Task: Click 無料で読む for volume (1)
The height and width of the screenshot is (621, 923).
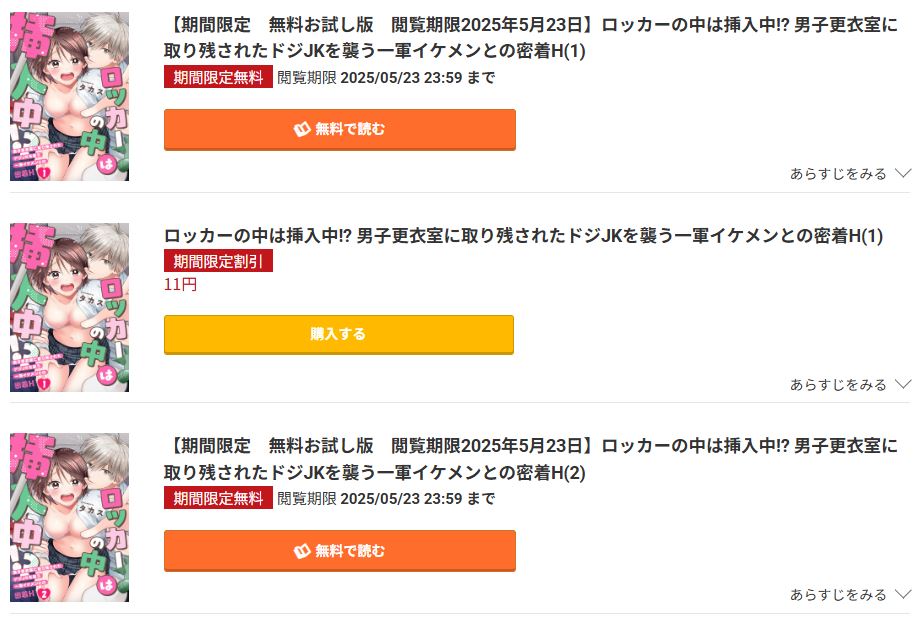Action: tap(339, 129)
